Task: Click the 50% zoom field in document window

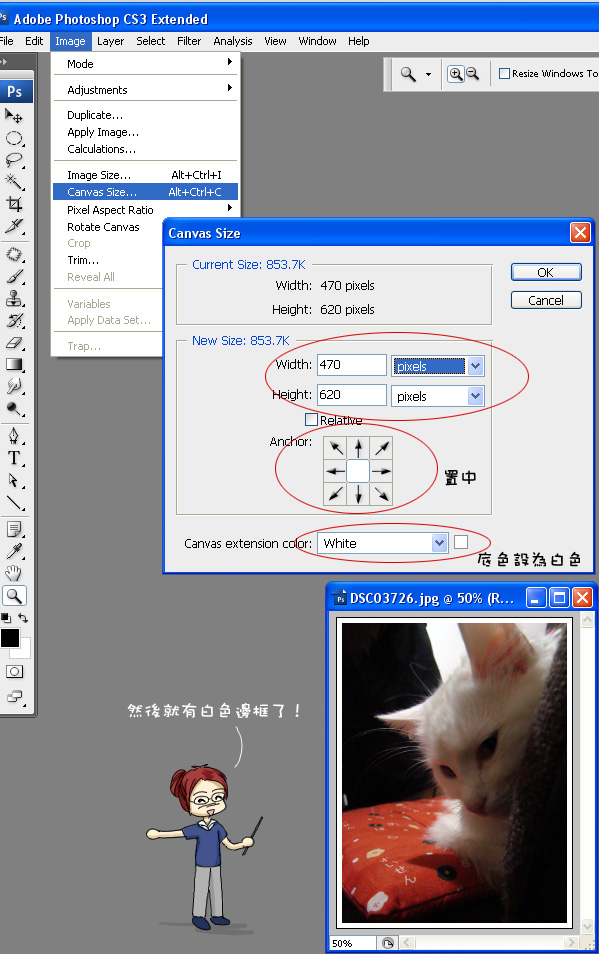Action: (x=353, y=943)
